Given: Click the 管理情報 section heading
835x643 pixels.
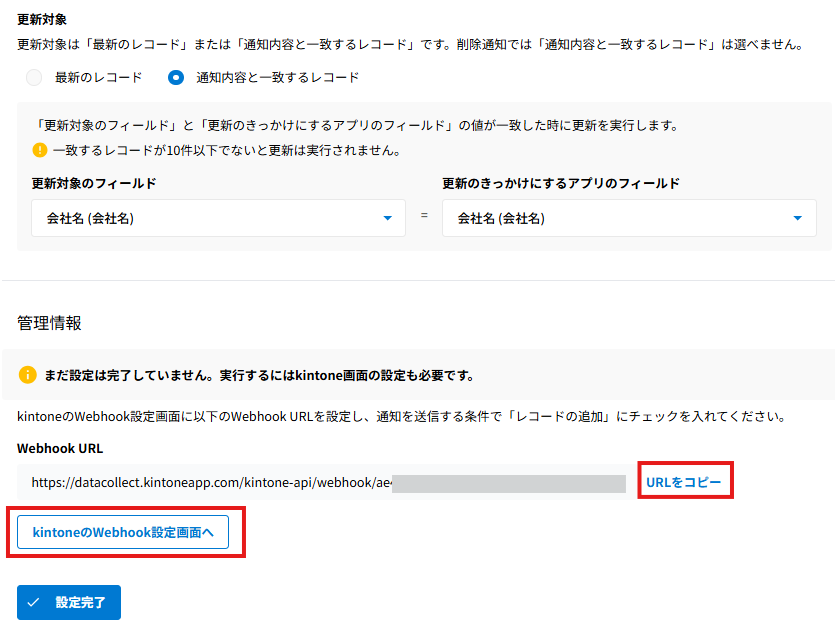Looking at the screenshot, I should tap(49, 323).
